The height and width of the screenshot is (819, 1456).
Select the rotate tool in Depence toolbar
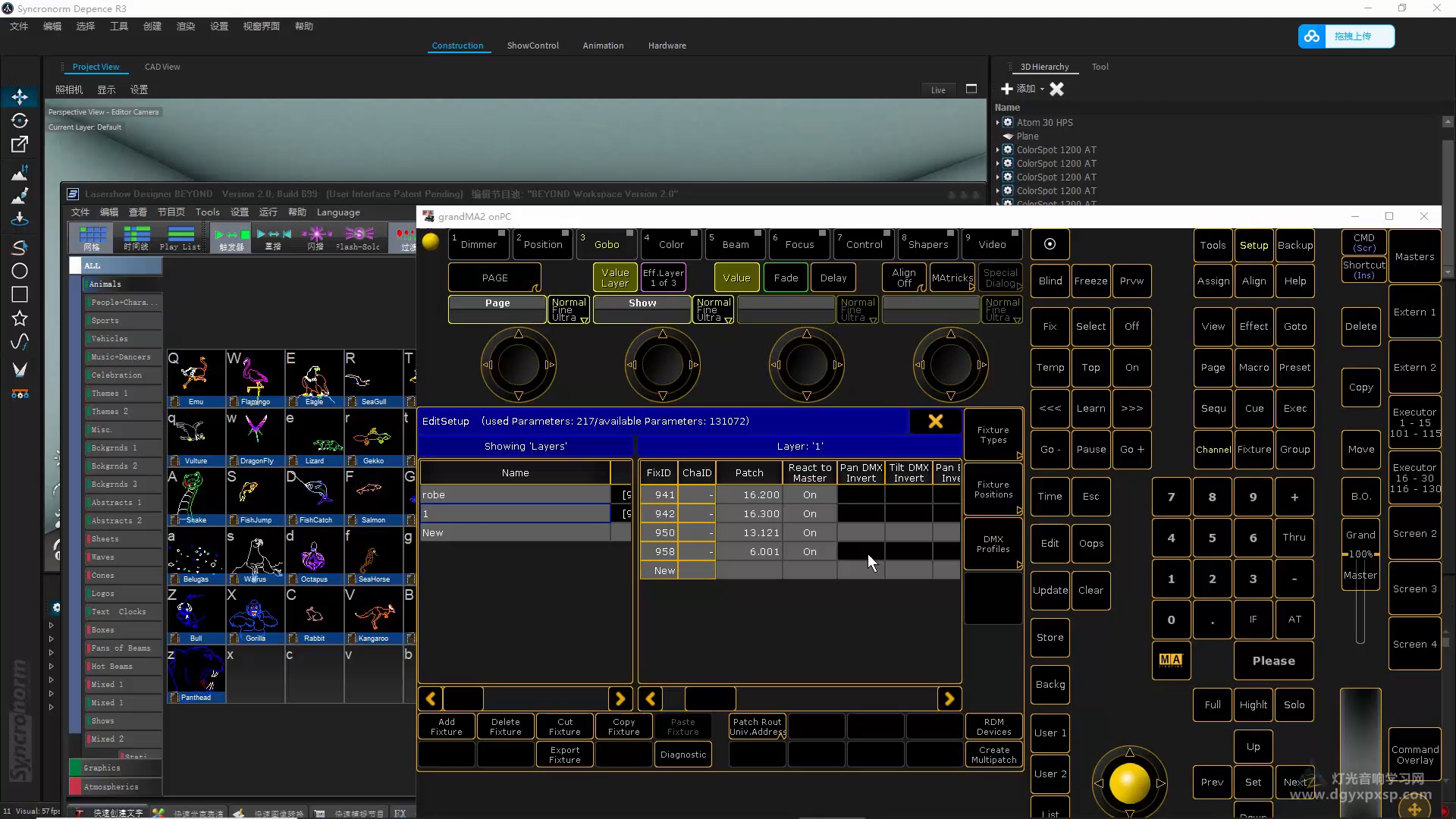pos(20,121)
